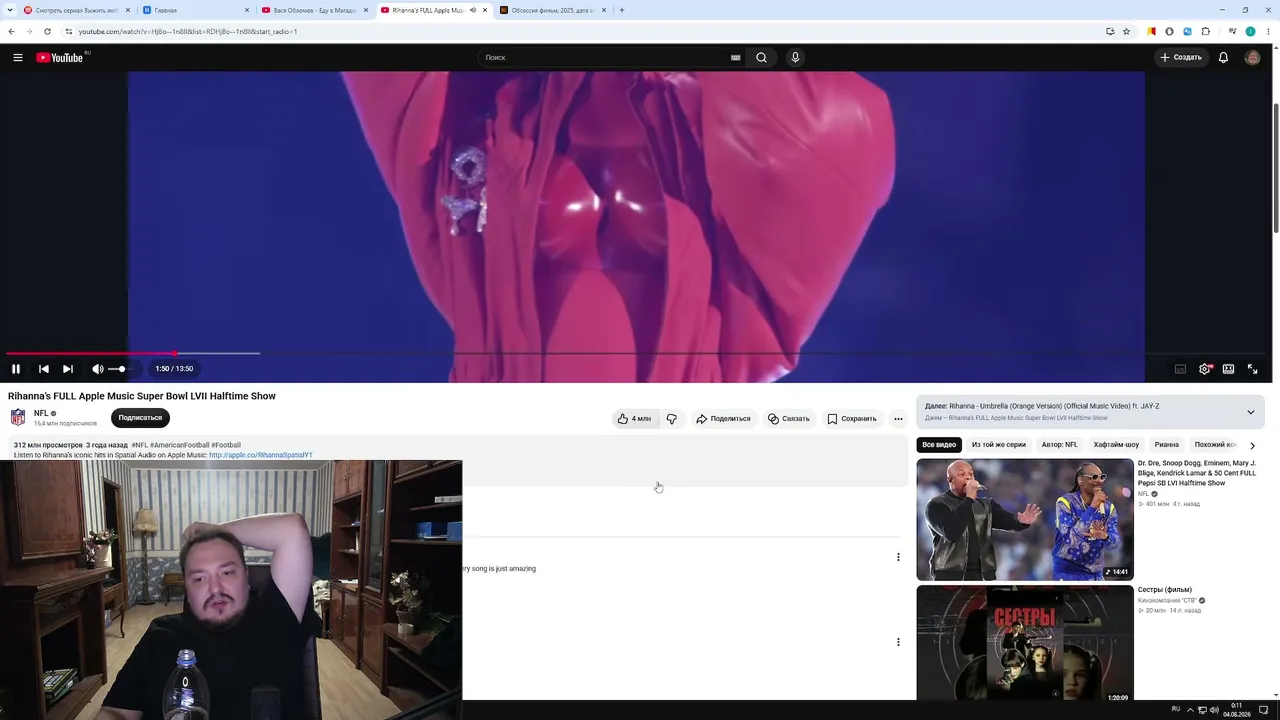Open YouTube notifications bell
Viewport: 1280px width, 720px height.
point(1223,57)
